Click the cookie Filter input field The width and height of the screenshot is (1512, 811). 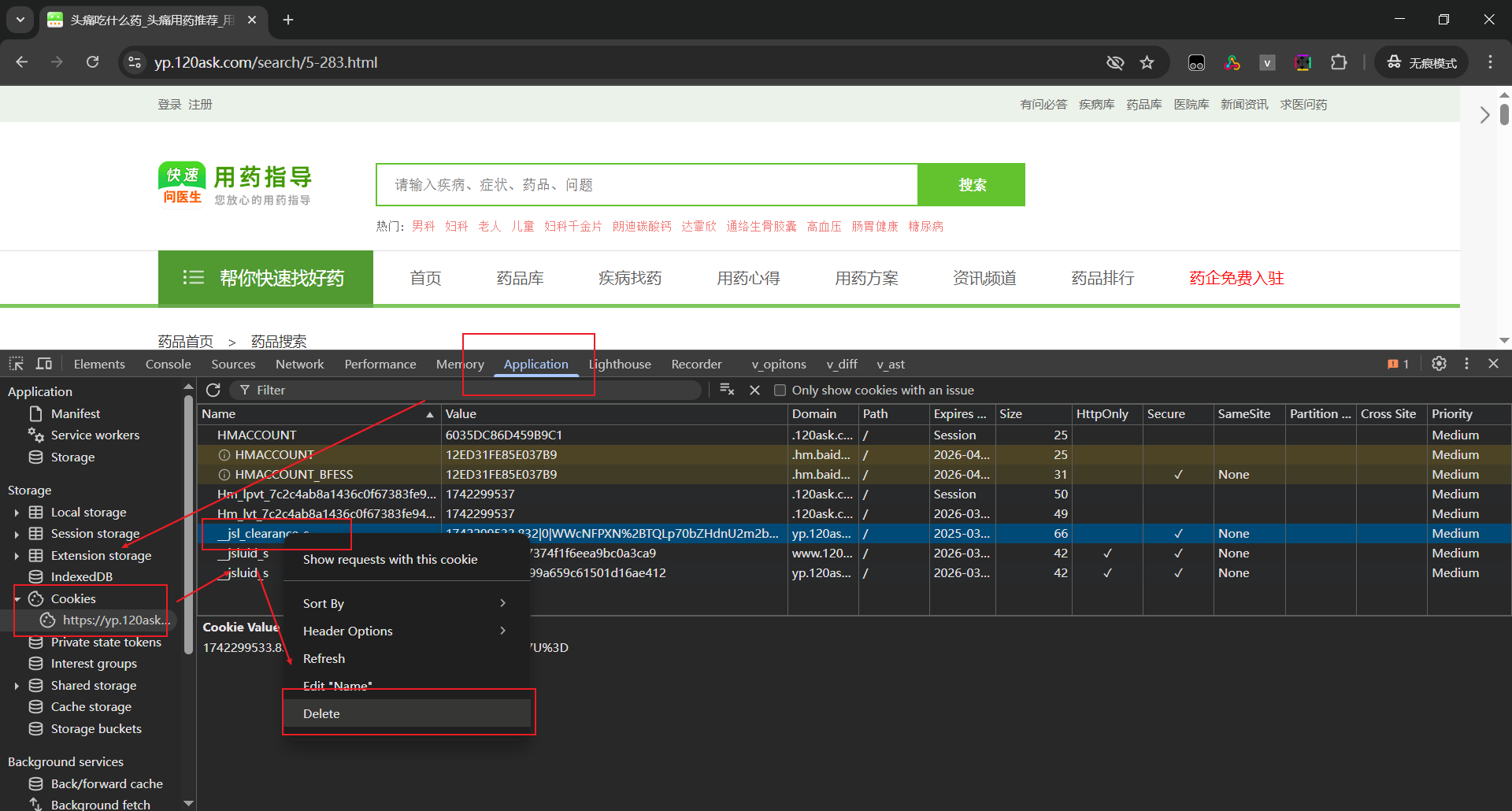465,390
